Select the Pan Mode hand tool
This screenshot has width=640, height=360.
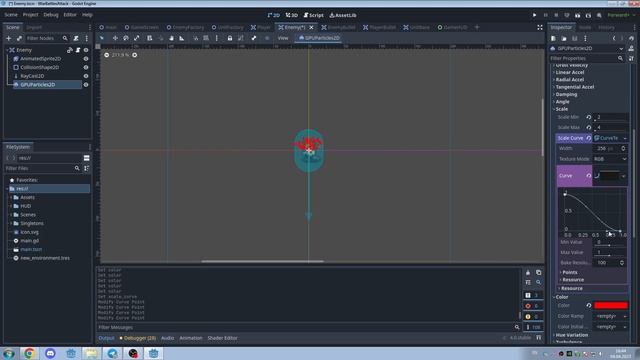(x=171, y=38)
